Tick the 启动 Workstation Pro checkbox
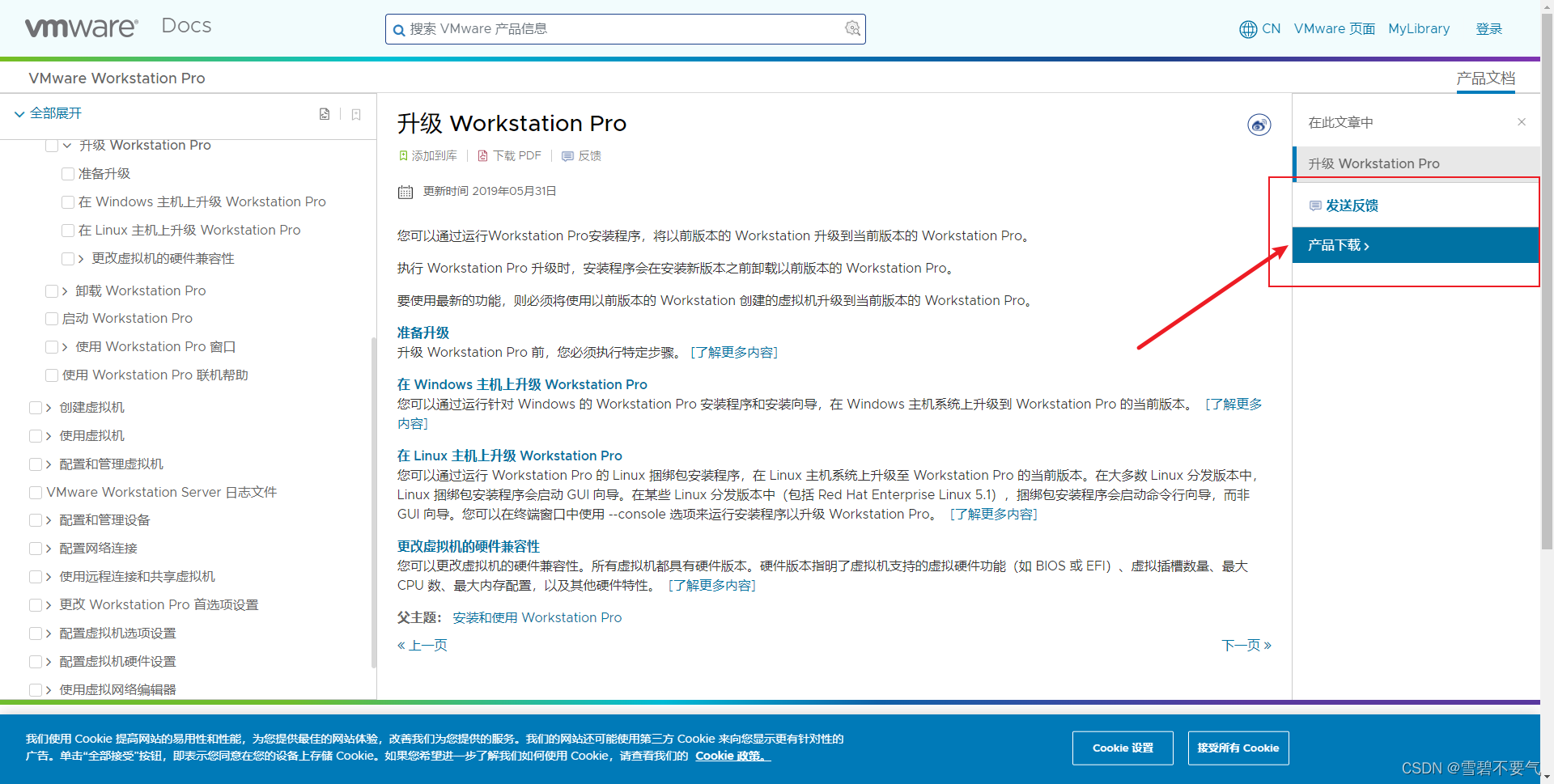This screenshot has width=1554, height=784. click(x=52, y=319)
